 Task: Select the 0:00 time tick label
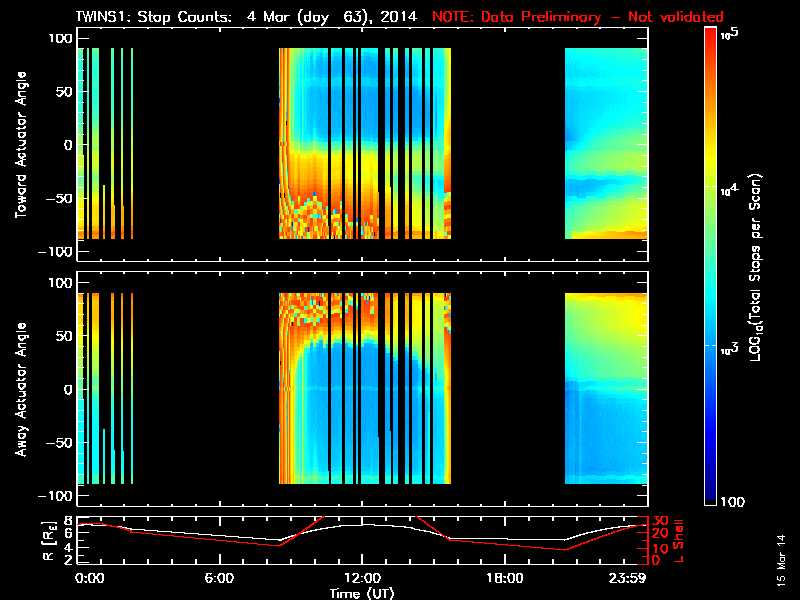coord(89,579)
